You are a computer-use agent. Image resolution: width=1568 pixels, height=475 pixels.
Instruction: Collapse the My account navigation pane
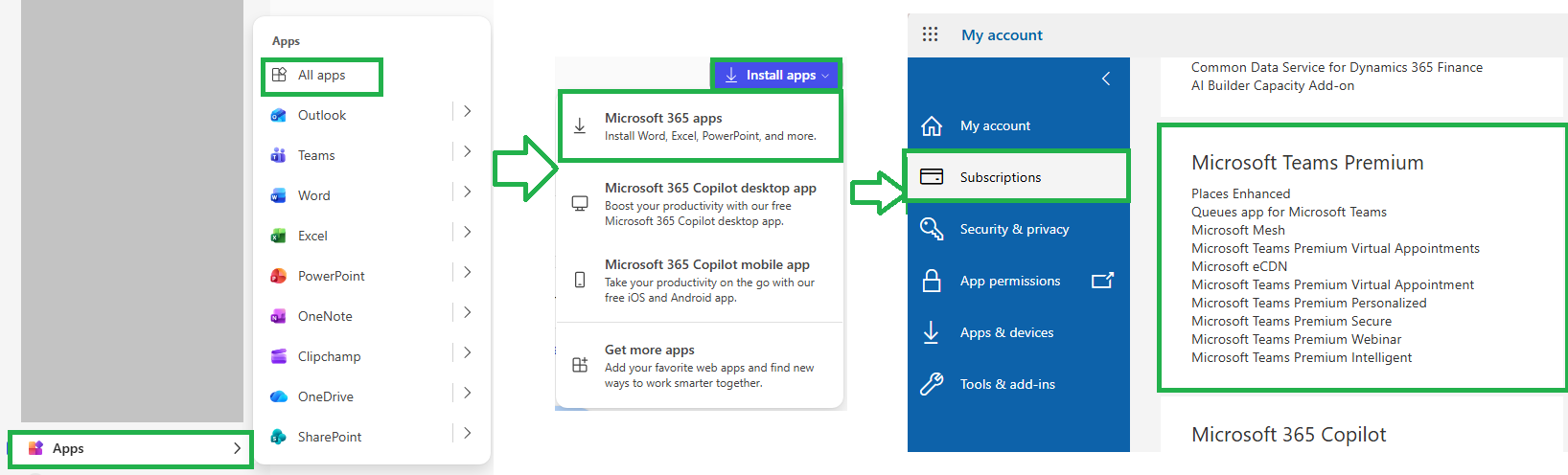coord(1106,79)
